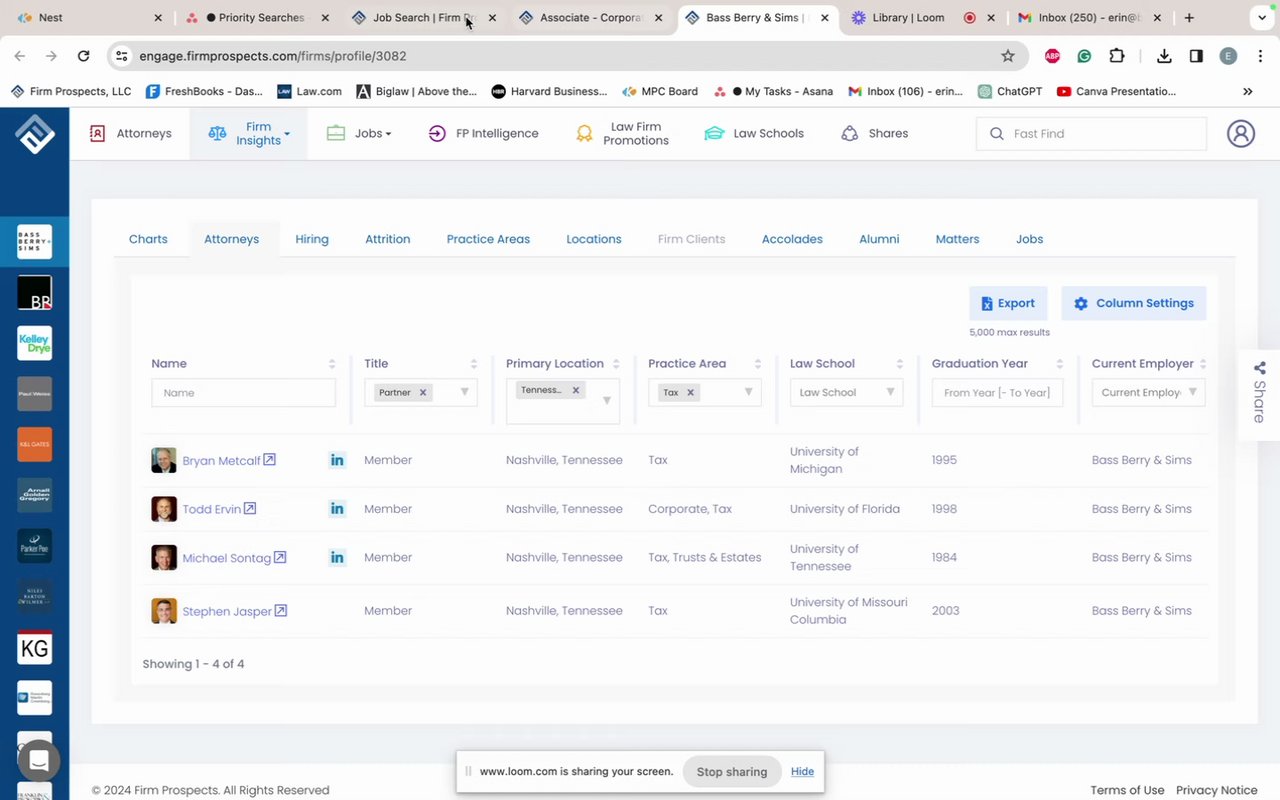
Task: Open Todd Ervin's LinkedIn profile
Action: pyautogui.click(x=337, y=509)
